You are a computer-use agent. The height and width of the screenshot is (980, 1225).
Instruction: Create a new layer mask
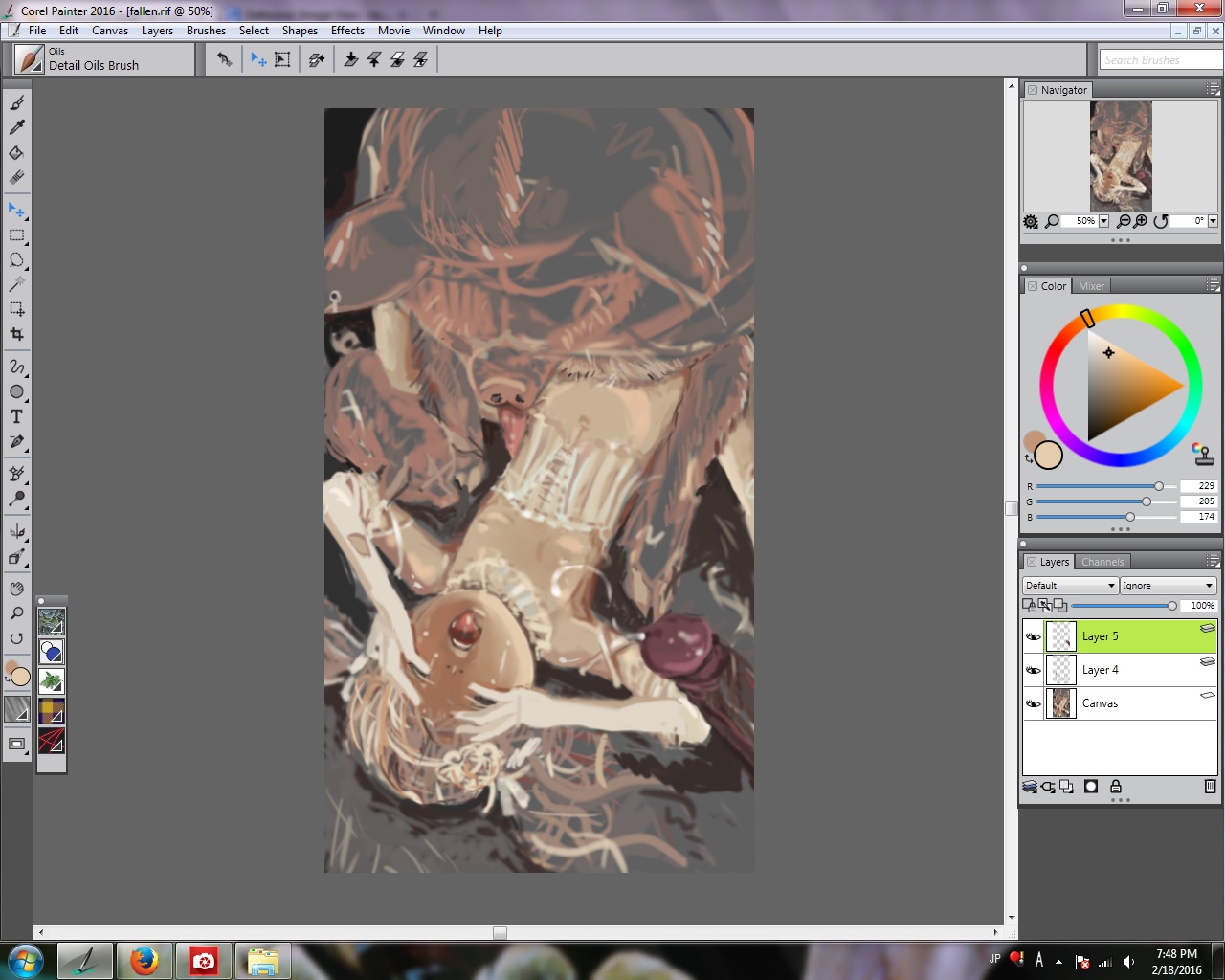[x=1091, y=786]
